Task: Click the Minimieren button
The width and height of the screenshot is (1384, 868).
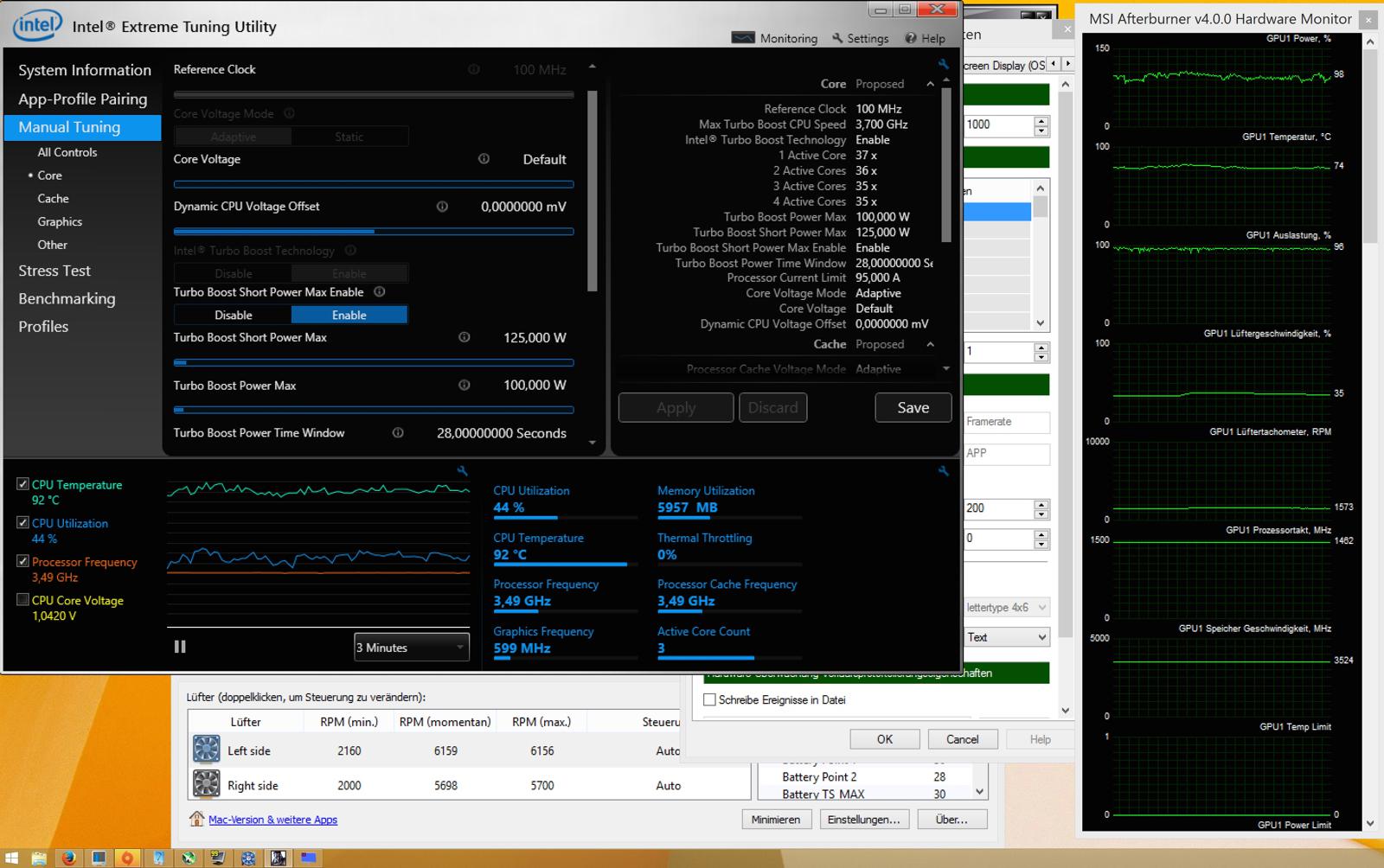Action: (x=776, y=819)
